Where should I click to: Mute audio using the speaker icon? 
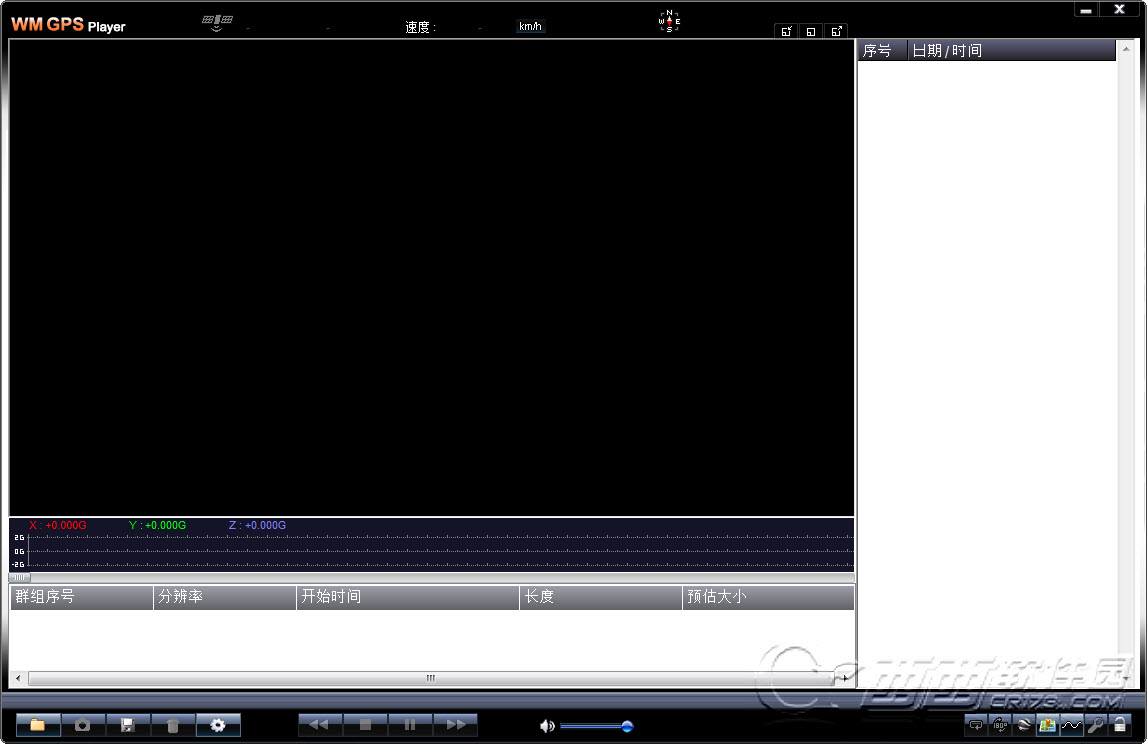point(547,726)
